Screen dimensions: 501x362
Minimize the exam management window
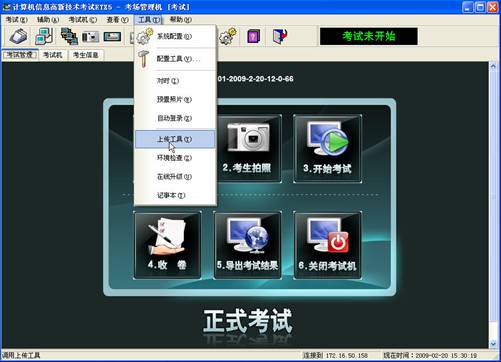(x=467, y=7)
